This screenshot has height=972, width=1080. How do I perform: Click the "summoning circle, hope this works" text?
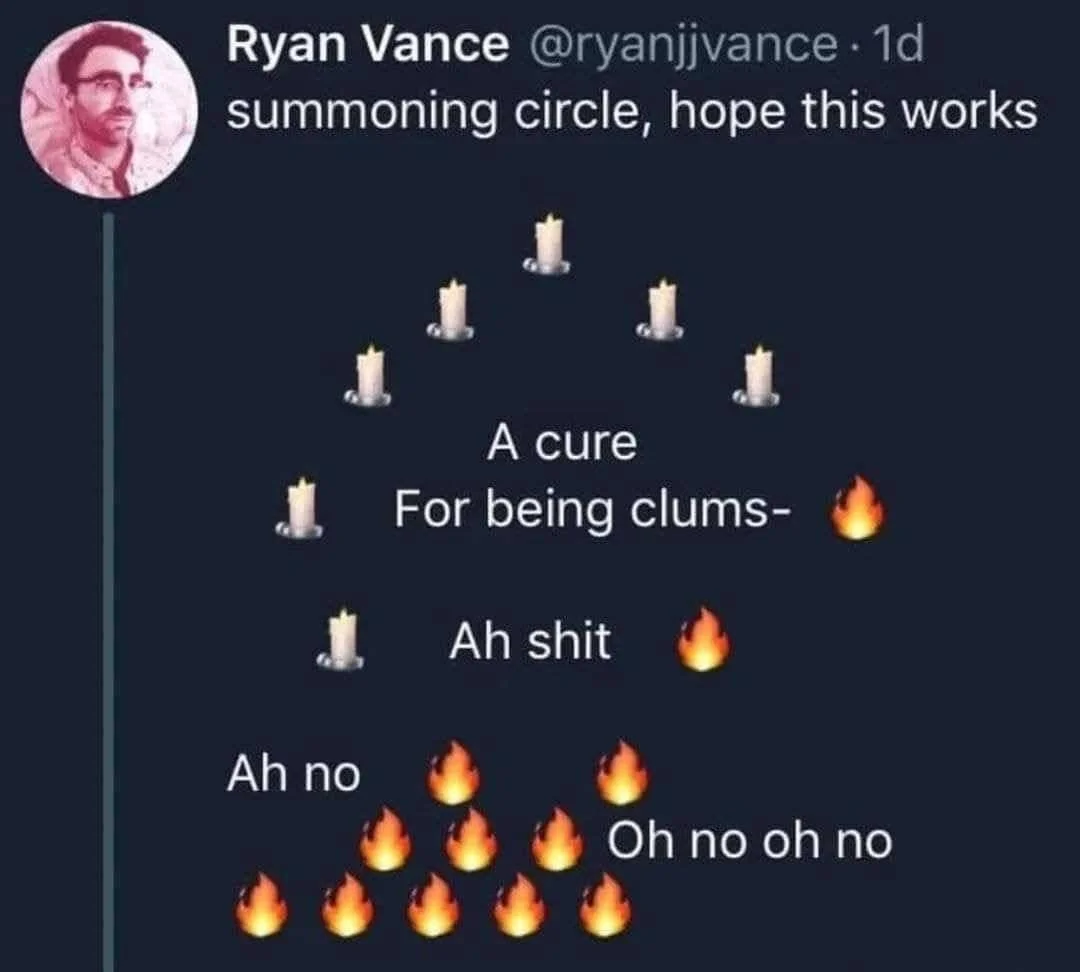632,112
